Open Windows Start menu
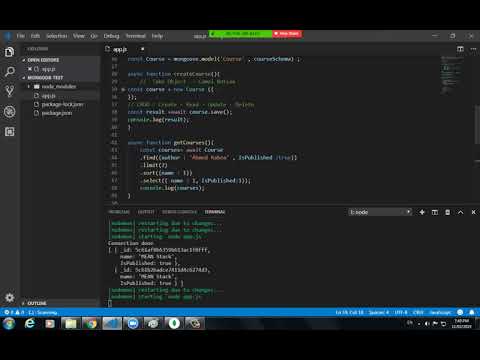The image size is (480, 360). (9, 323)
